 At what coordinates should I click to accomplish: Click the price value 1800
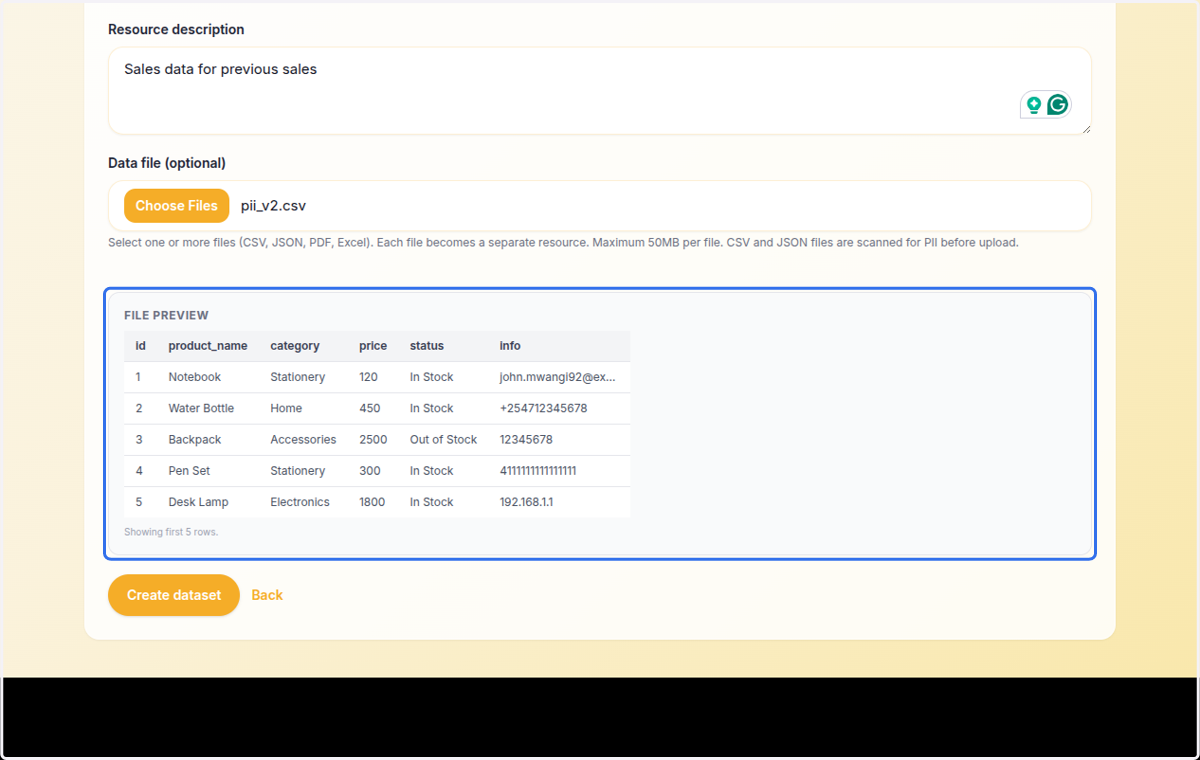click(x=372, y=502)
